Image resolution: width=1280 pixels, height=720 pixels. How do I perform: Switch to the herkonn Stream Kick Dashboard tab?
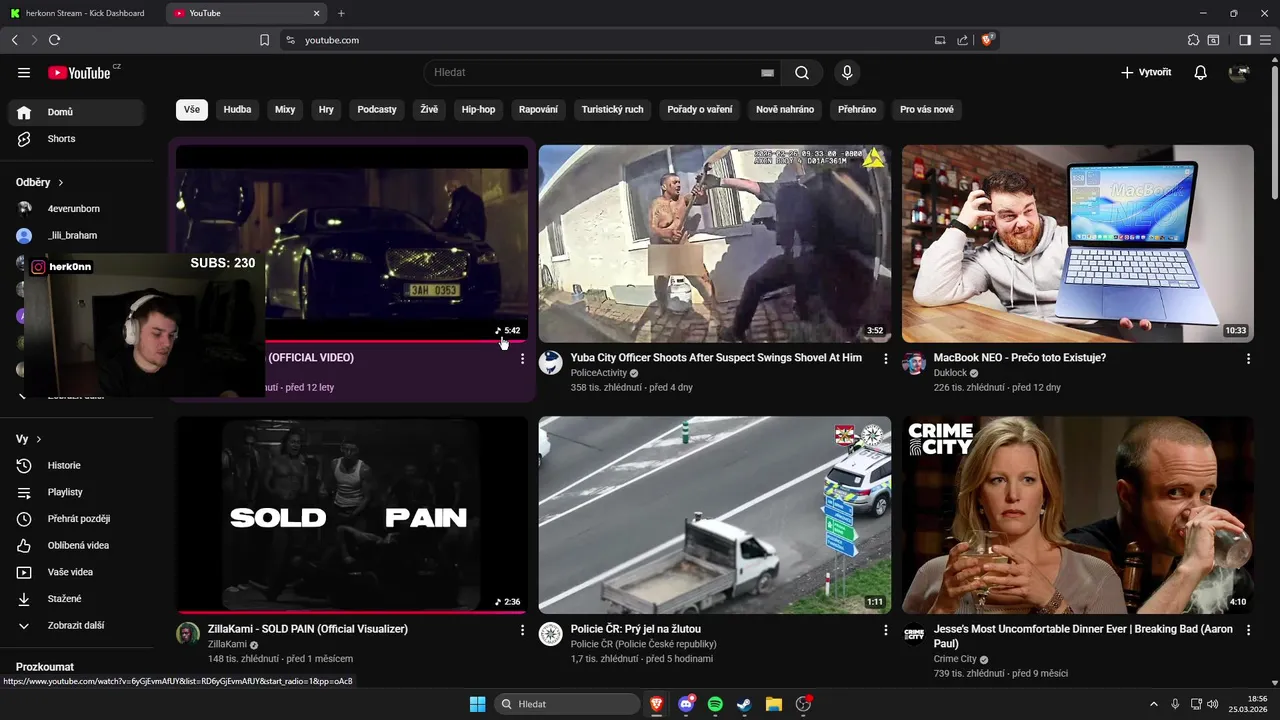82,13
